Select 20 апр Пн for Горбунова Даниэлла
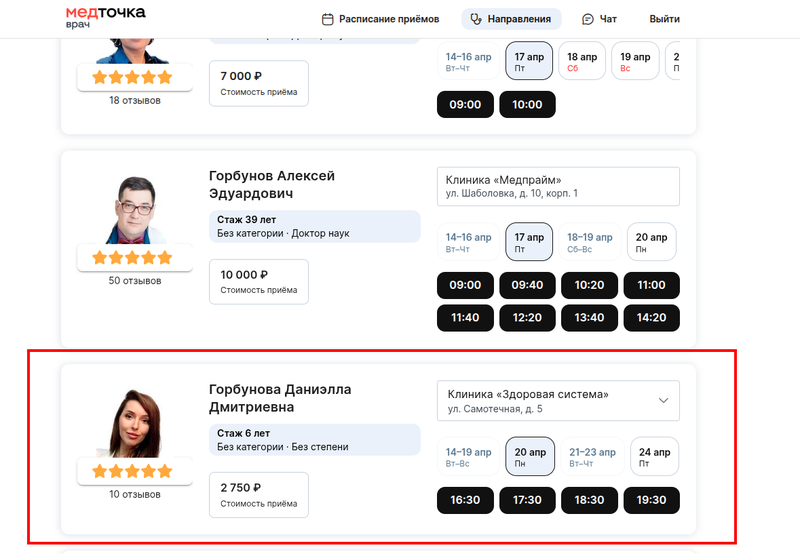The image size is (800, 554). point(530,457)
